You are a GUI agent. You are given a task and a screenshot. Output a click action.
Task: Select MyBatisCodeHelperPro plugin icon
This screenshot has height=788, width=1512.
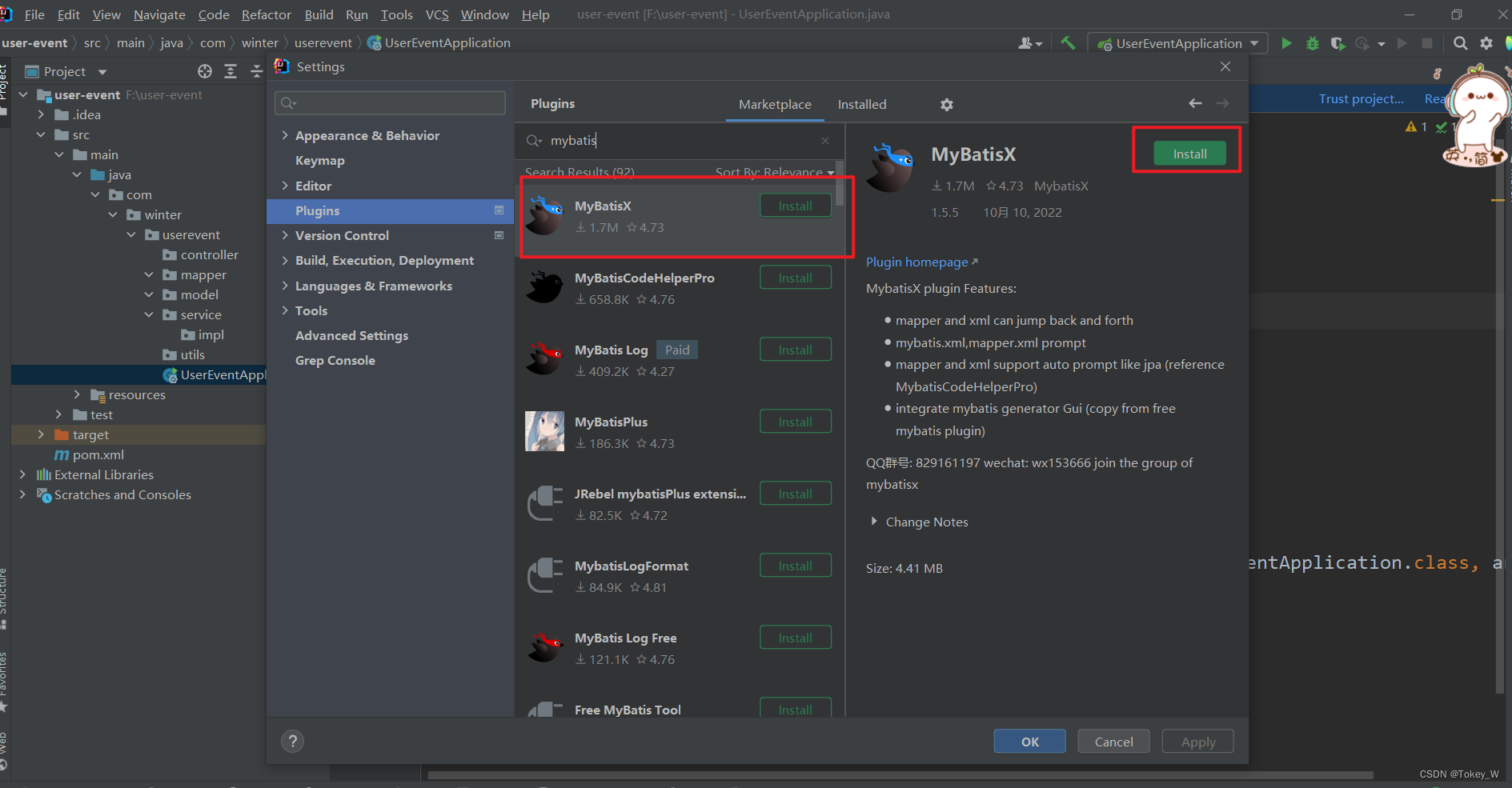coord(545,287)
